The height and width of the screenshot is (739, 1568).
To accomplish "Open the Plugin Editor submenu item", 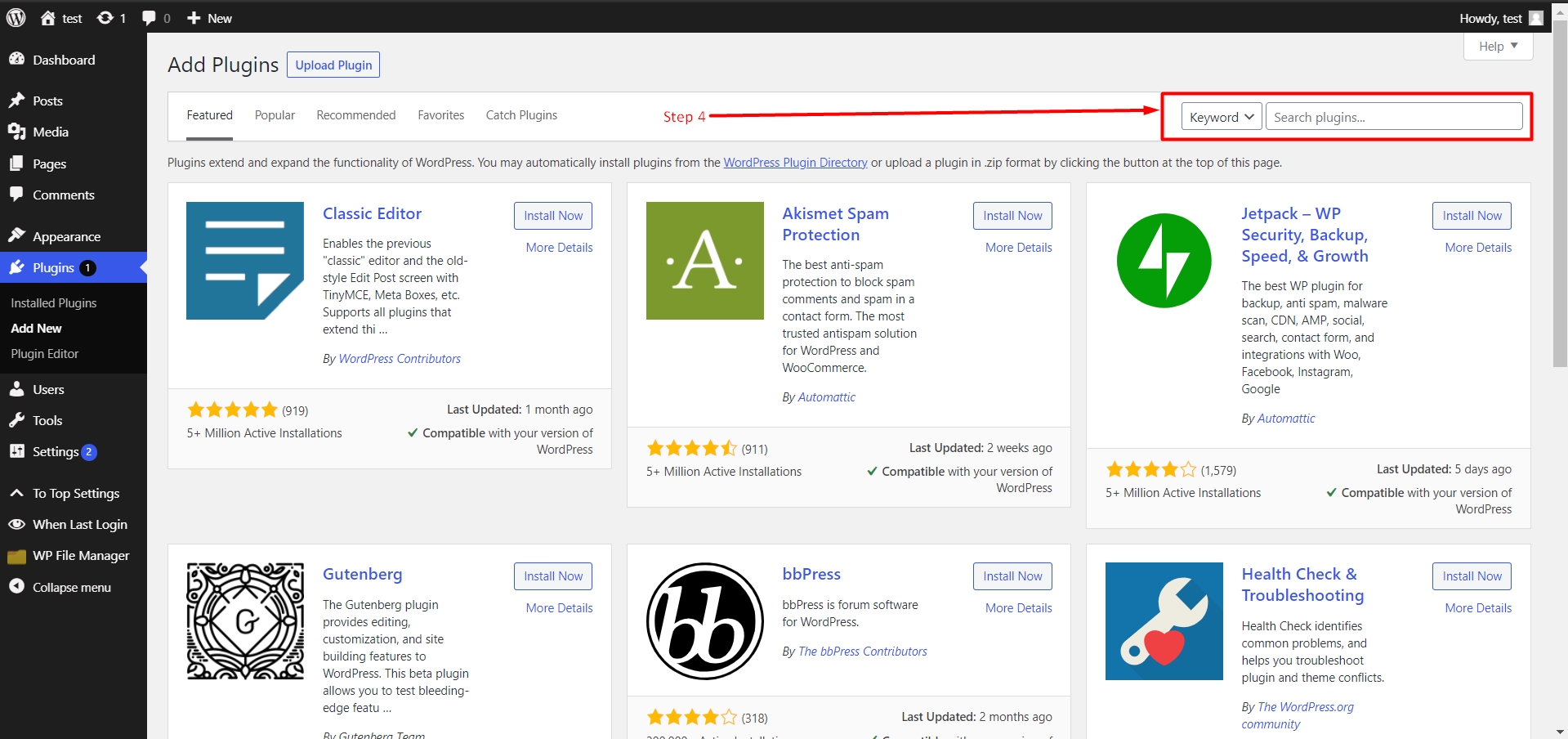I will (x=45, y=354).
